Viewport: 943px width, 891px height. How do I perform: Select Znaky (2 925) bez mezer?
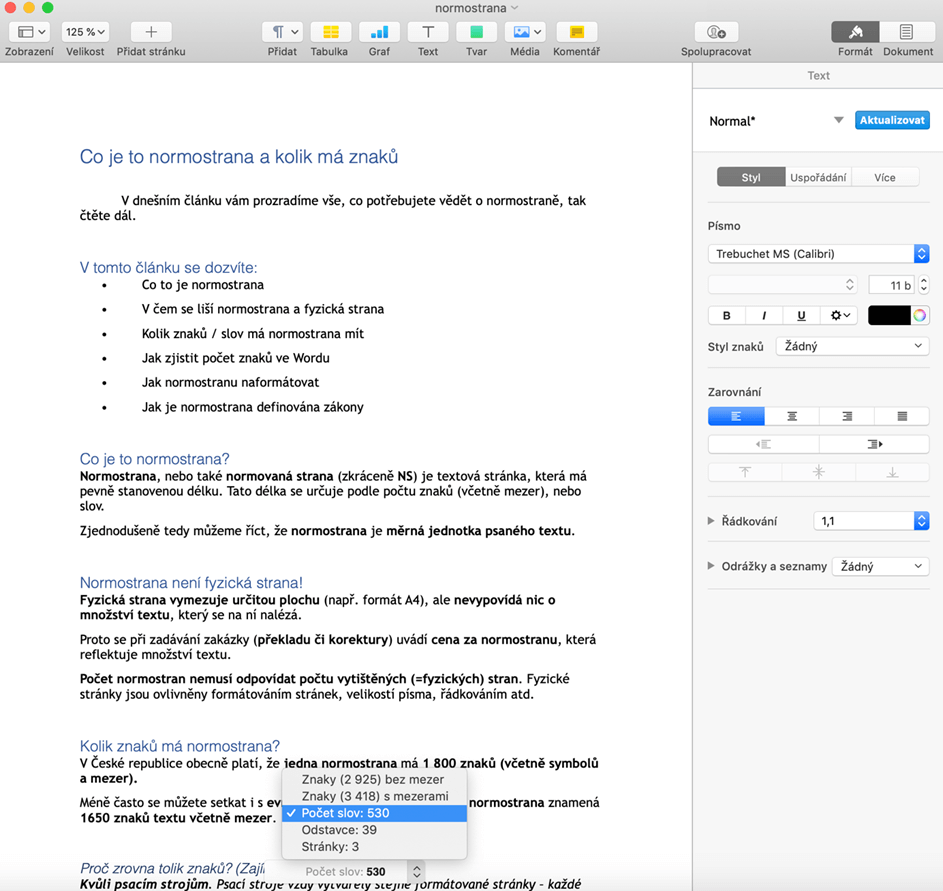point(374,779)
